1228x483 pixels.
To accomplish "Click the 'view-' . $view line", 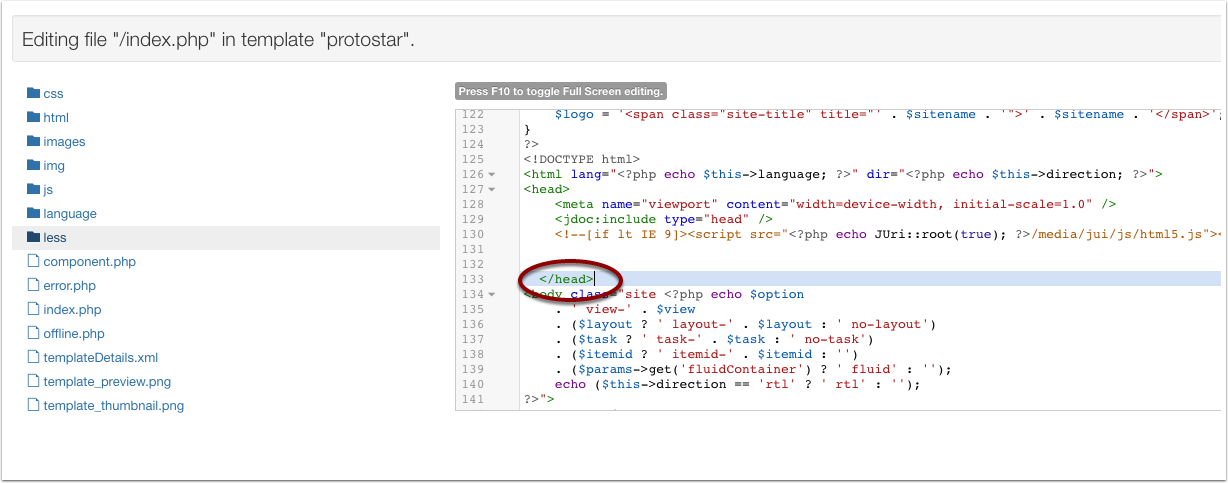I will [625, 309].
